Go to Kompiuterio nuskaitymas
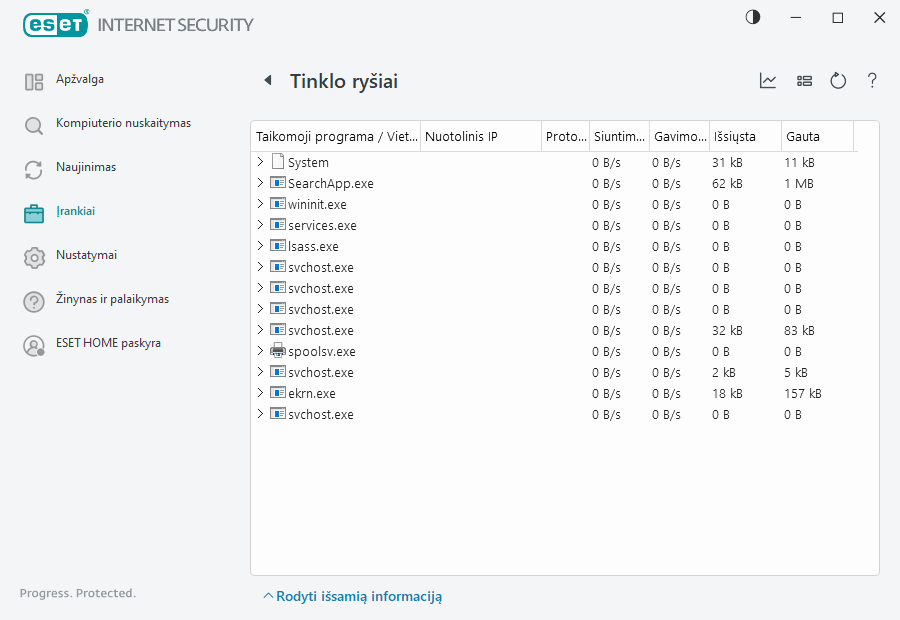 coord(123,124)
